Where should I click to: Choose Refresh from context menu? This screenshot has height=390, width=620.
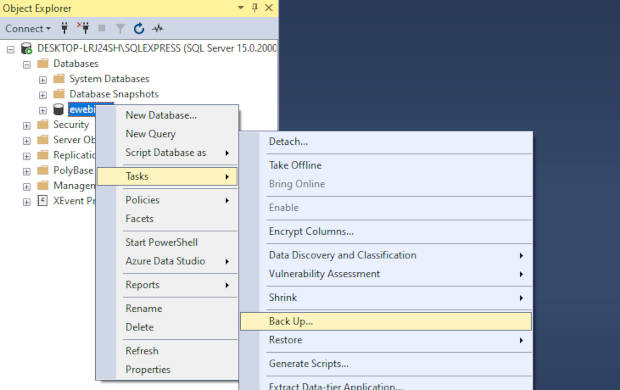coord(167,351)
